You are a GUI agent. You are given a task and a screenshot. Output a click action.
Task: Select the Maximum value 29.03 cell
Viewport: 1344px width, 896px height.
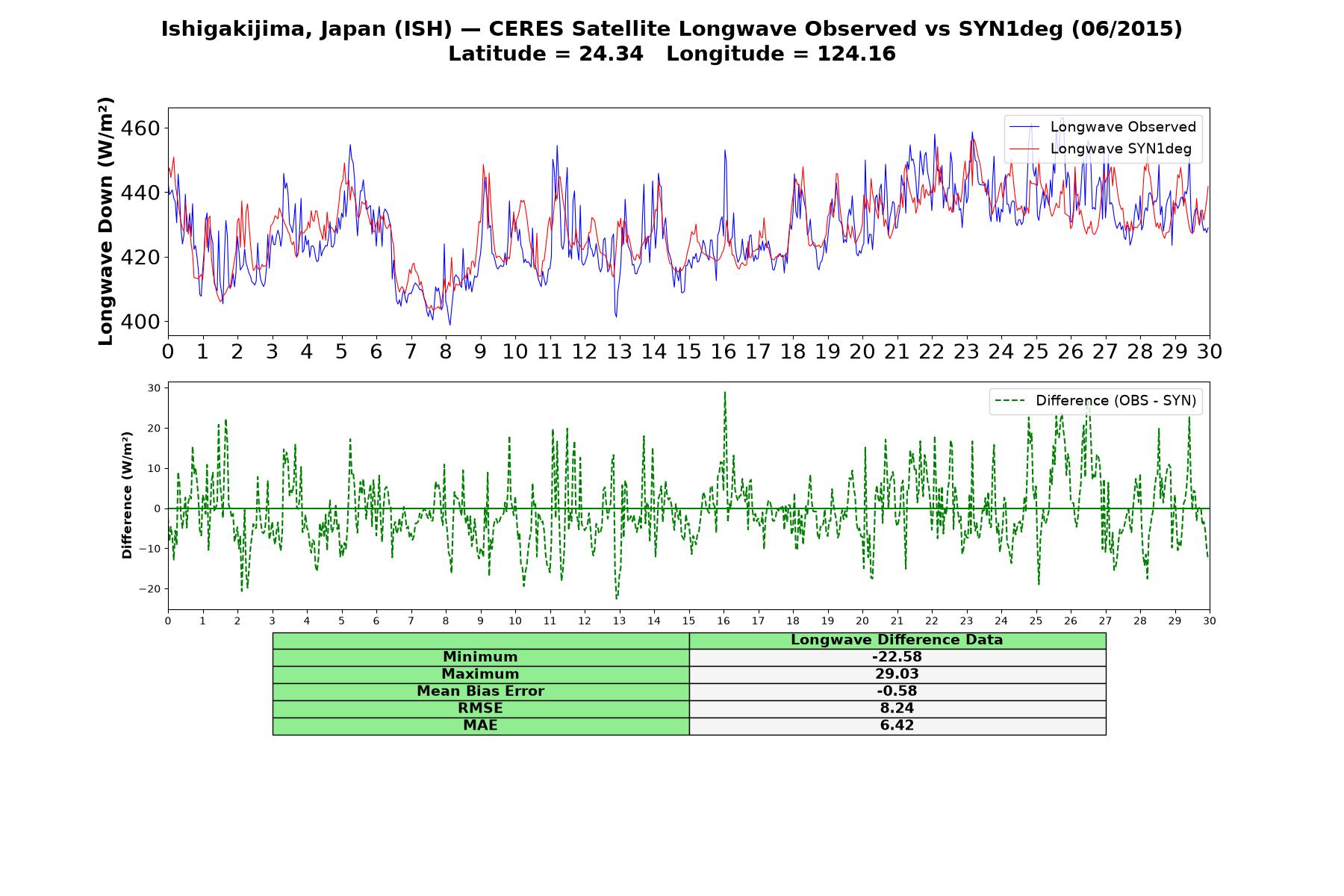(897, 674)
